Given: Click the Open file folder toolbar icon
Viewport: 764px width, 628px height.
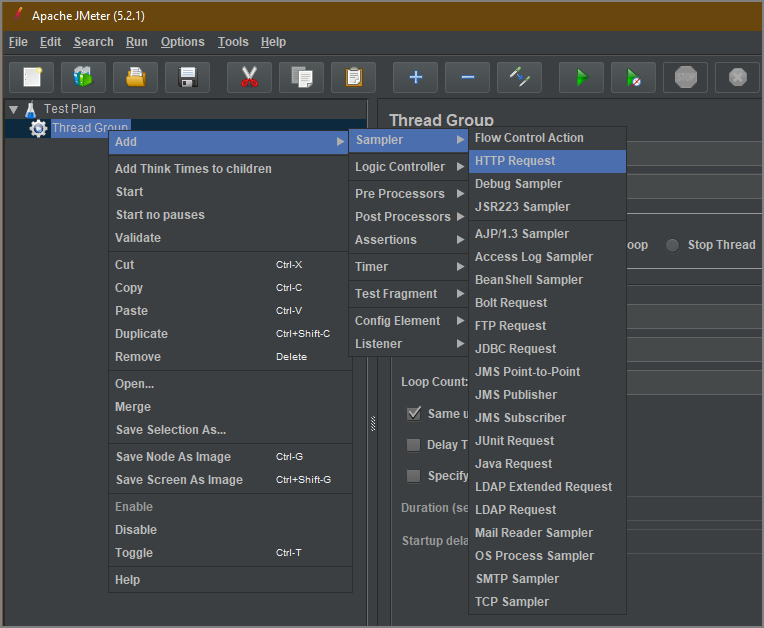Looking at the screenshot, I should 135,77.
